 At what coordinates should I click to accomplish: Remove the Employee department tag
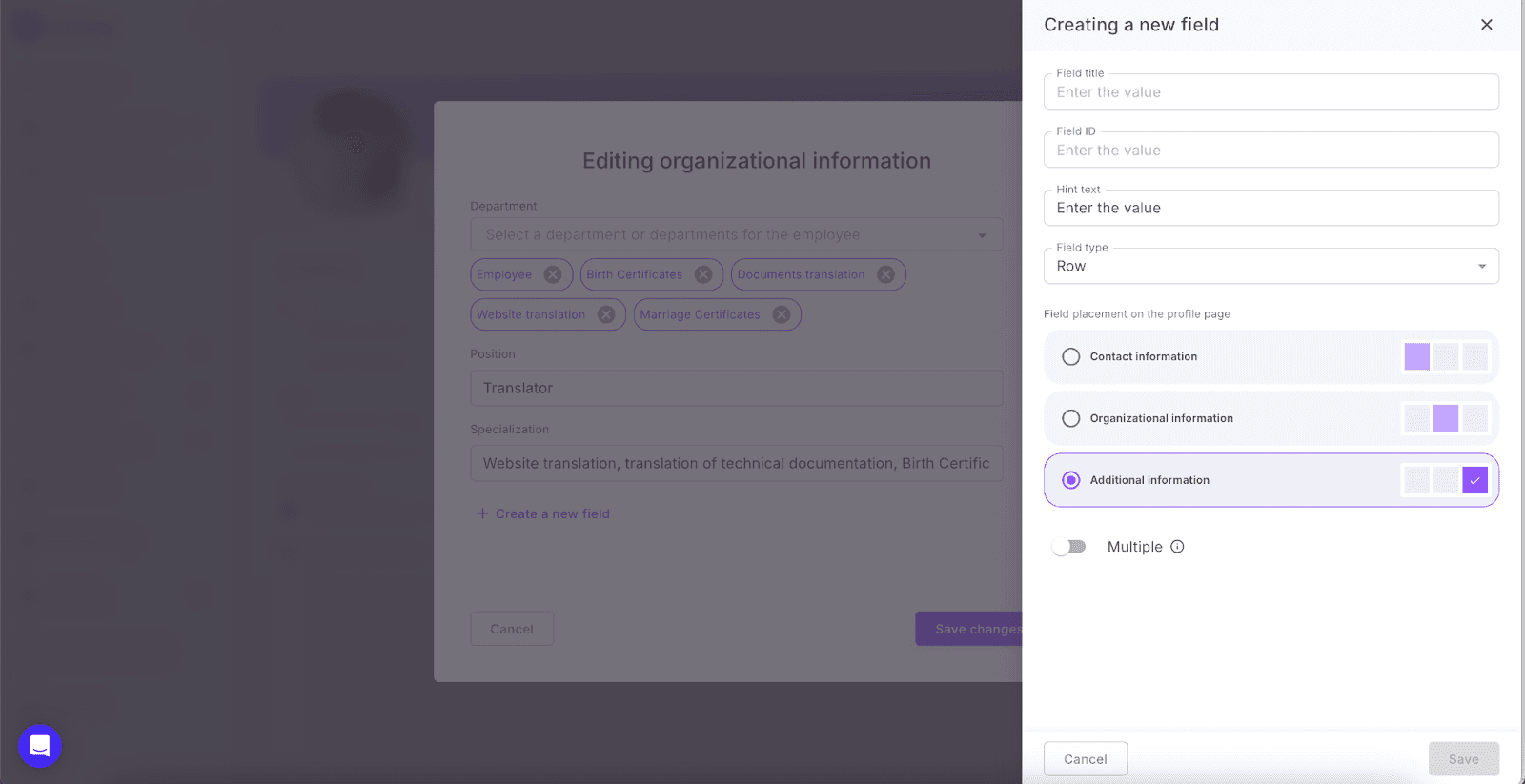pyautogui.click(x=553, y=274)
